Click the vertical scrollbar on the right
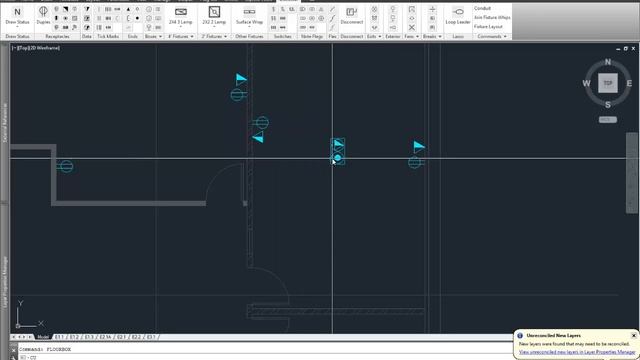This screenshot has height=360, width=640. pyautogui.click(x=632, y=172)
